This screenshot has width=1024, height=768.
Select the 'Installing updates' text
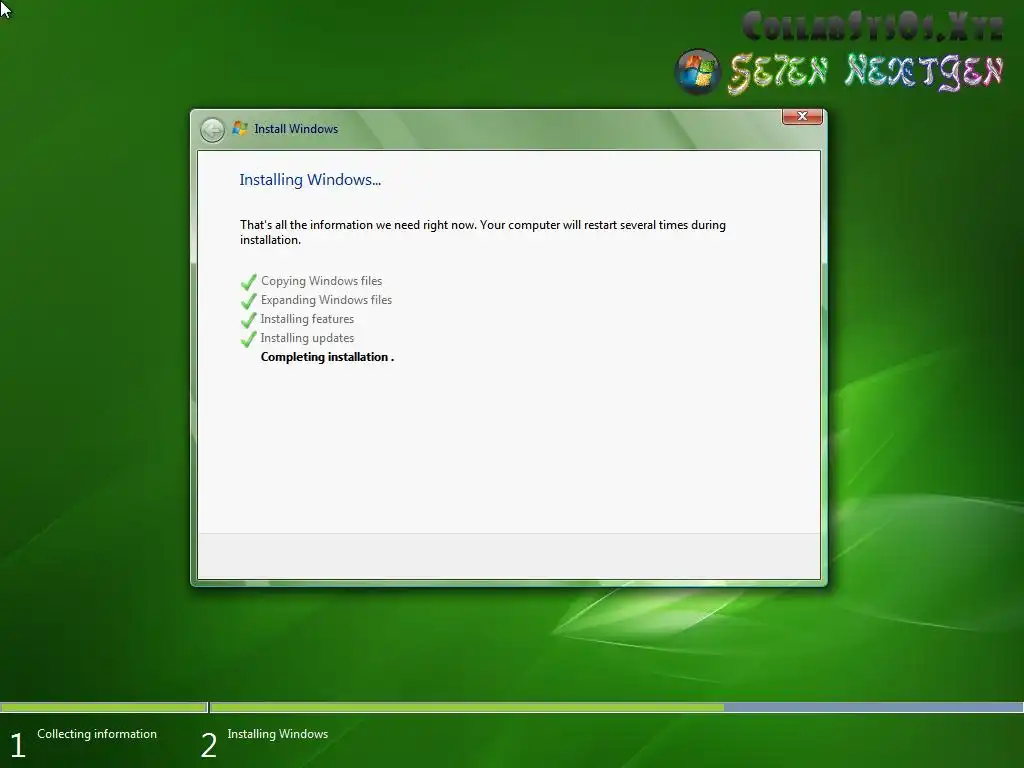[307, 338]
